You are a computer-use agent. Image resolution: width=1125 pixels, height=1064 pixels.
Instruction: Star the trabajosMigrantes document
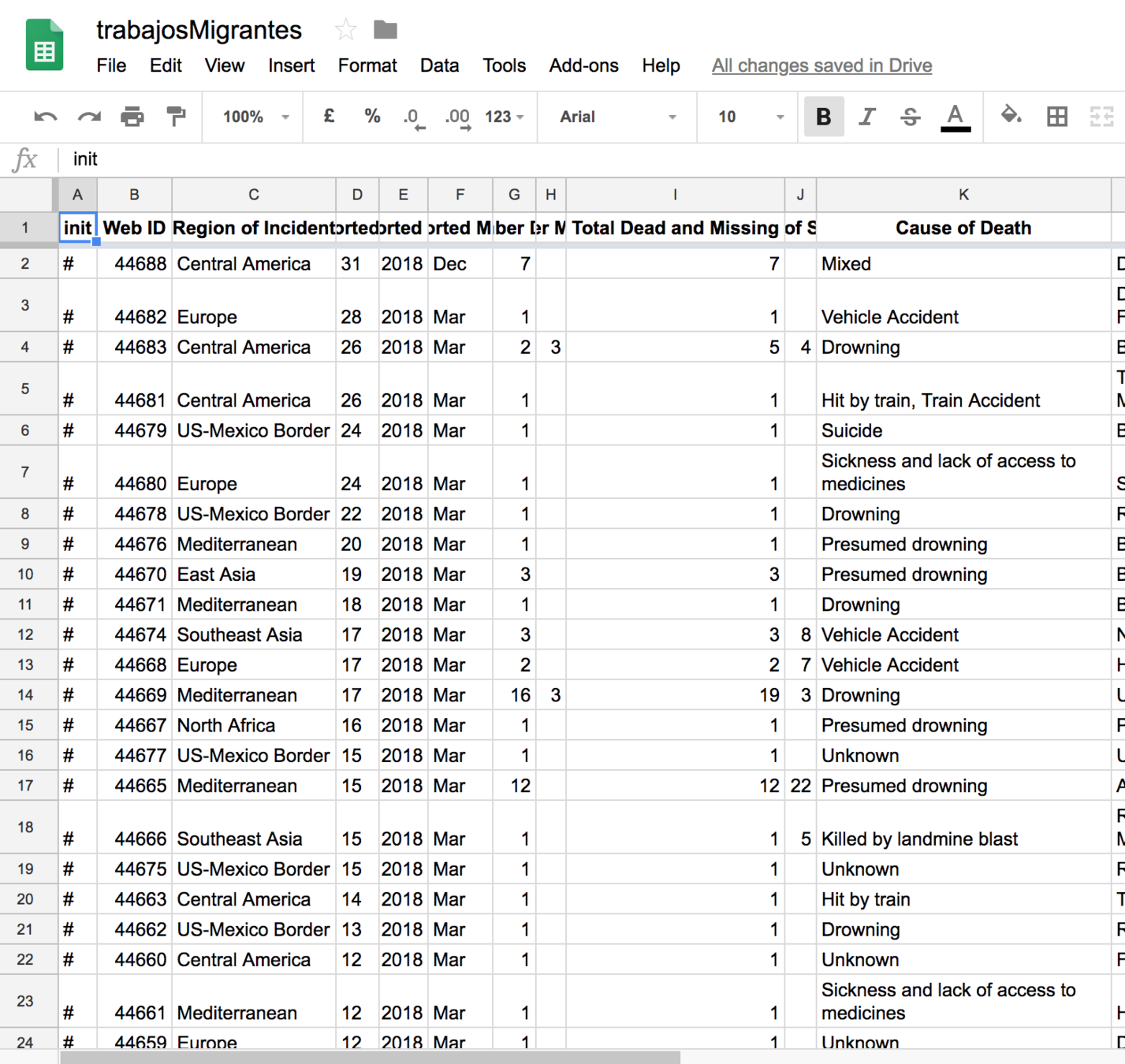pos(345,30)
